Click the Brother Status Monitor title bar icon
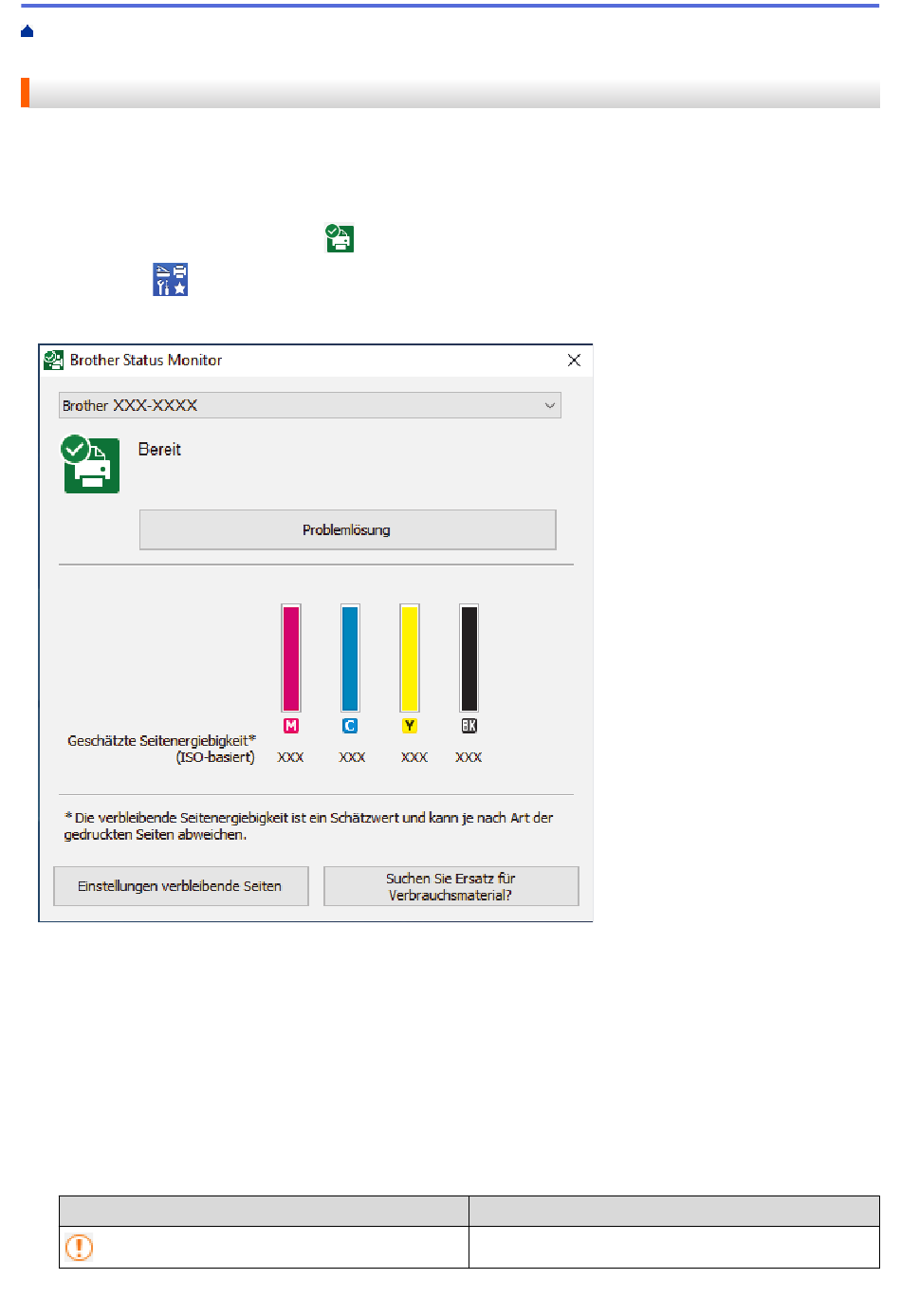This screenshot has width=901, height=1316. (54, 361)
